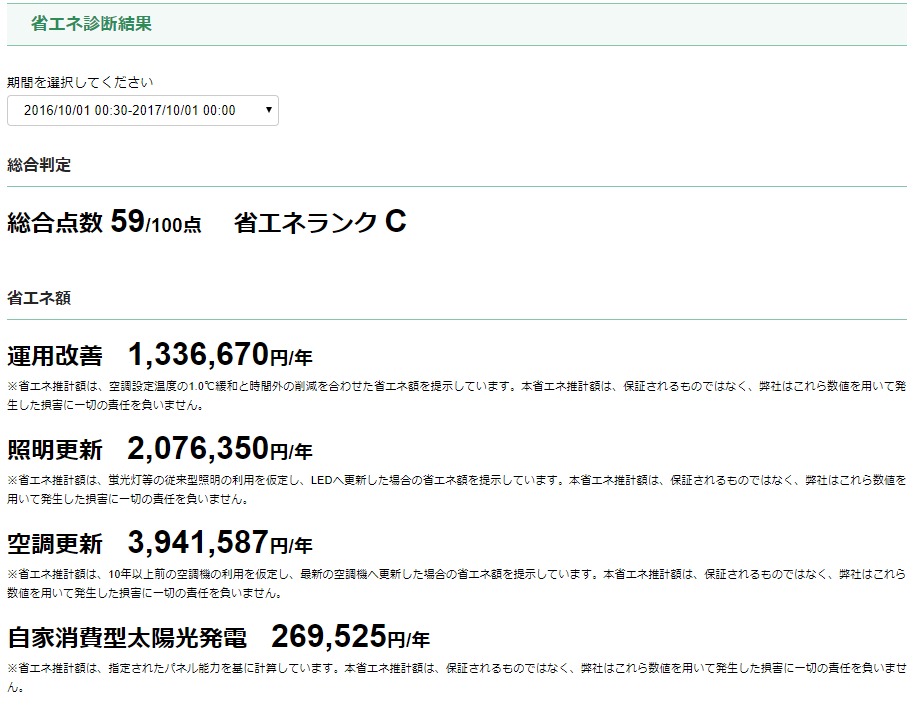The height and width of the screenshot is (710, 920).
Task: Click the 空調更新 label
Action: [x=55, y=543]
